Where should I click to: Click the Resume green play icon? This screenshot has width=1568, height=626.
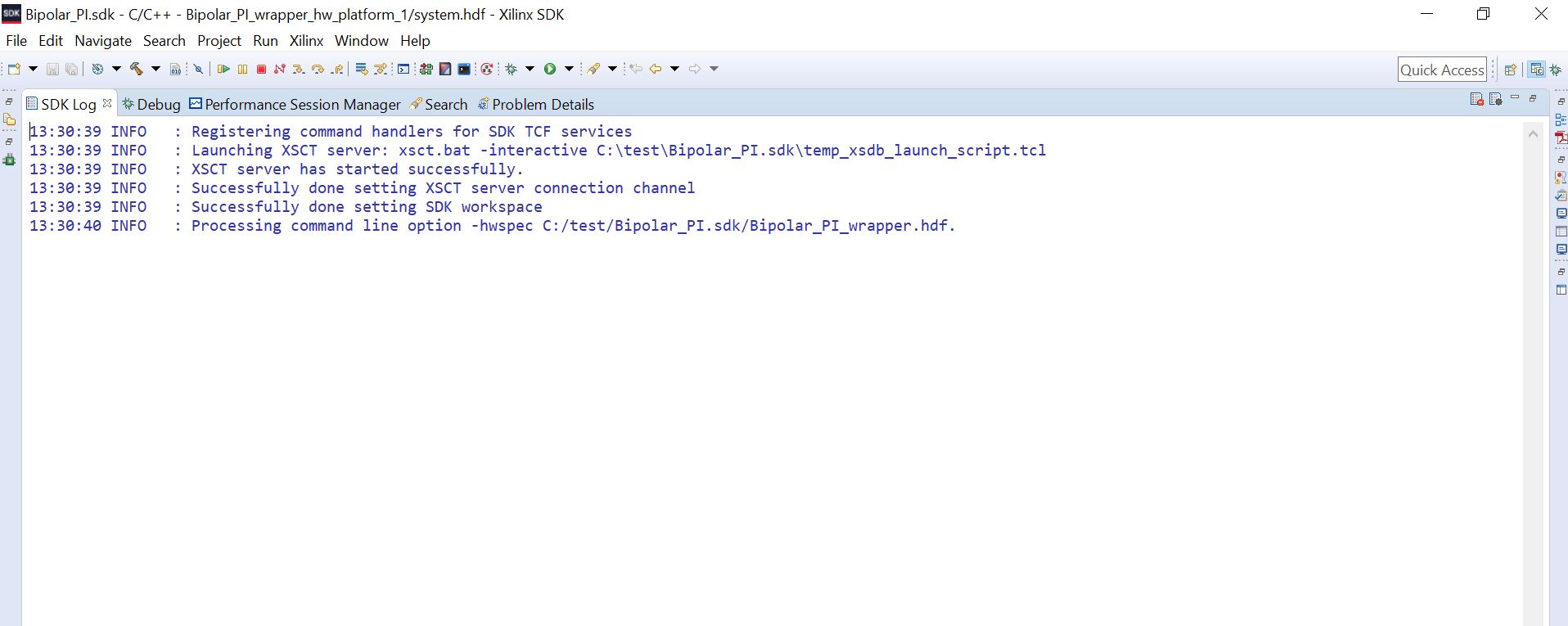223,70
